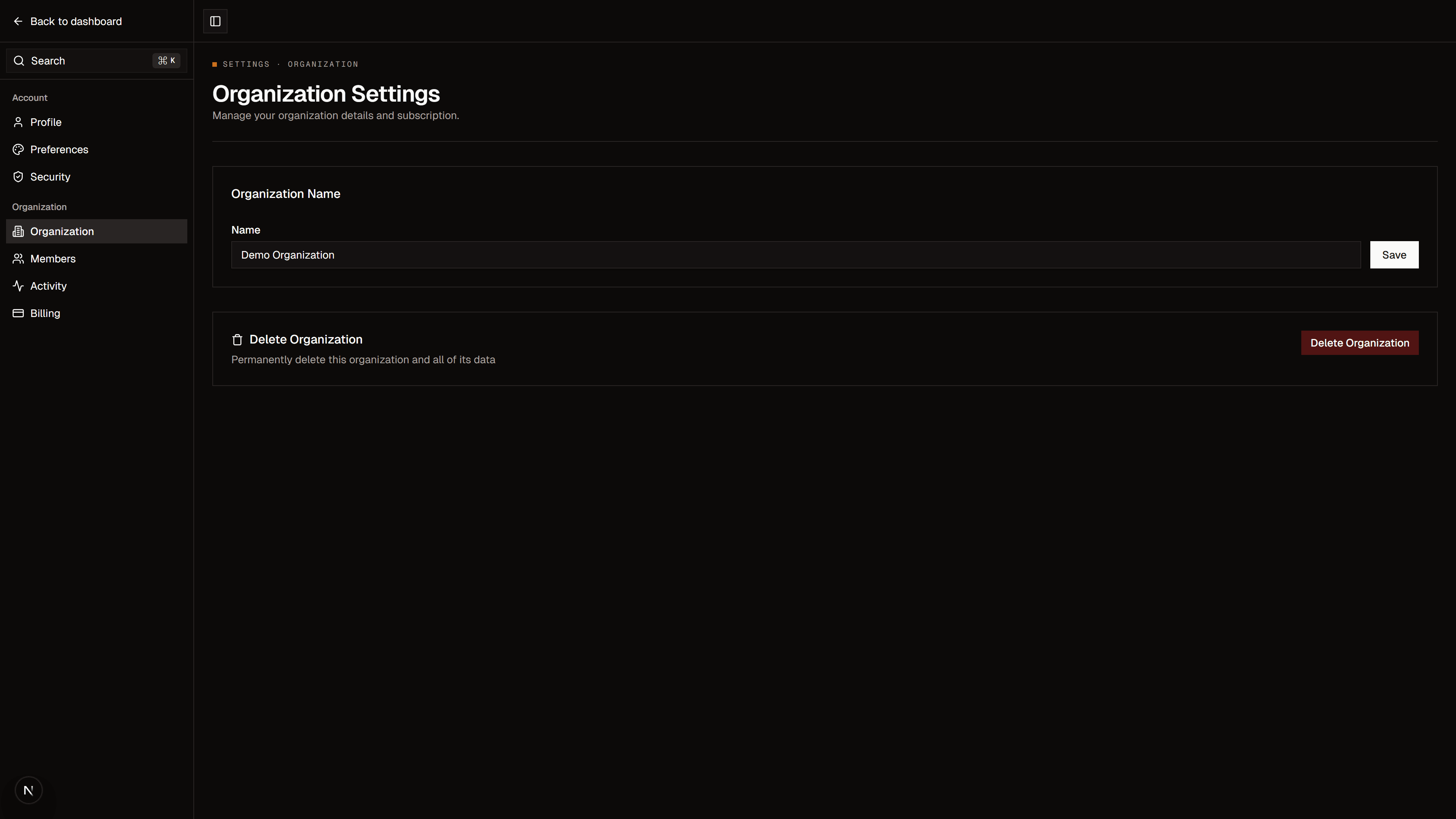Click the Activity pulse icon
Image resolution: width=1456 pixels, height=819 pixels.
(18, 286)
